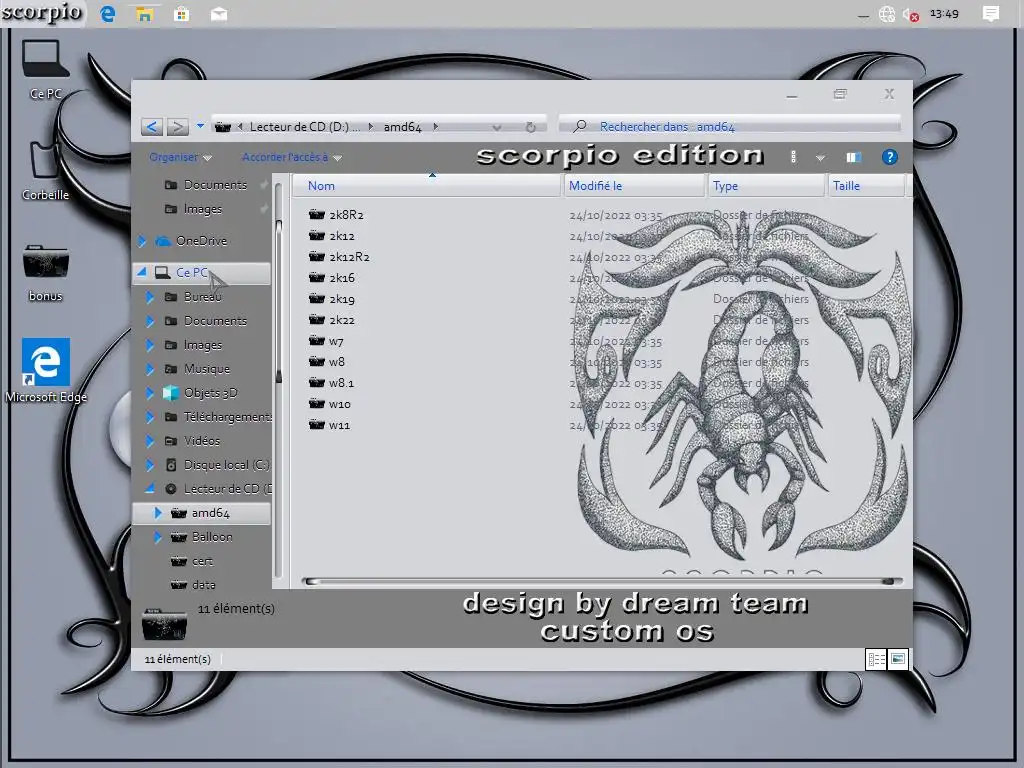Screen dimensions: 1024x768
Task: Open Mail from the taskbar
Action: (219, 14)
